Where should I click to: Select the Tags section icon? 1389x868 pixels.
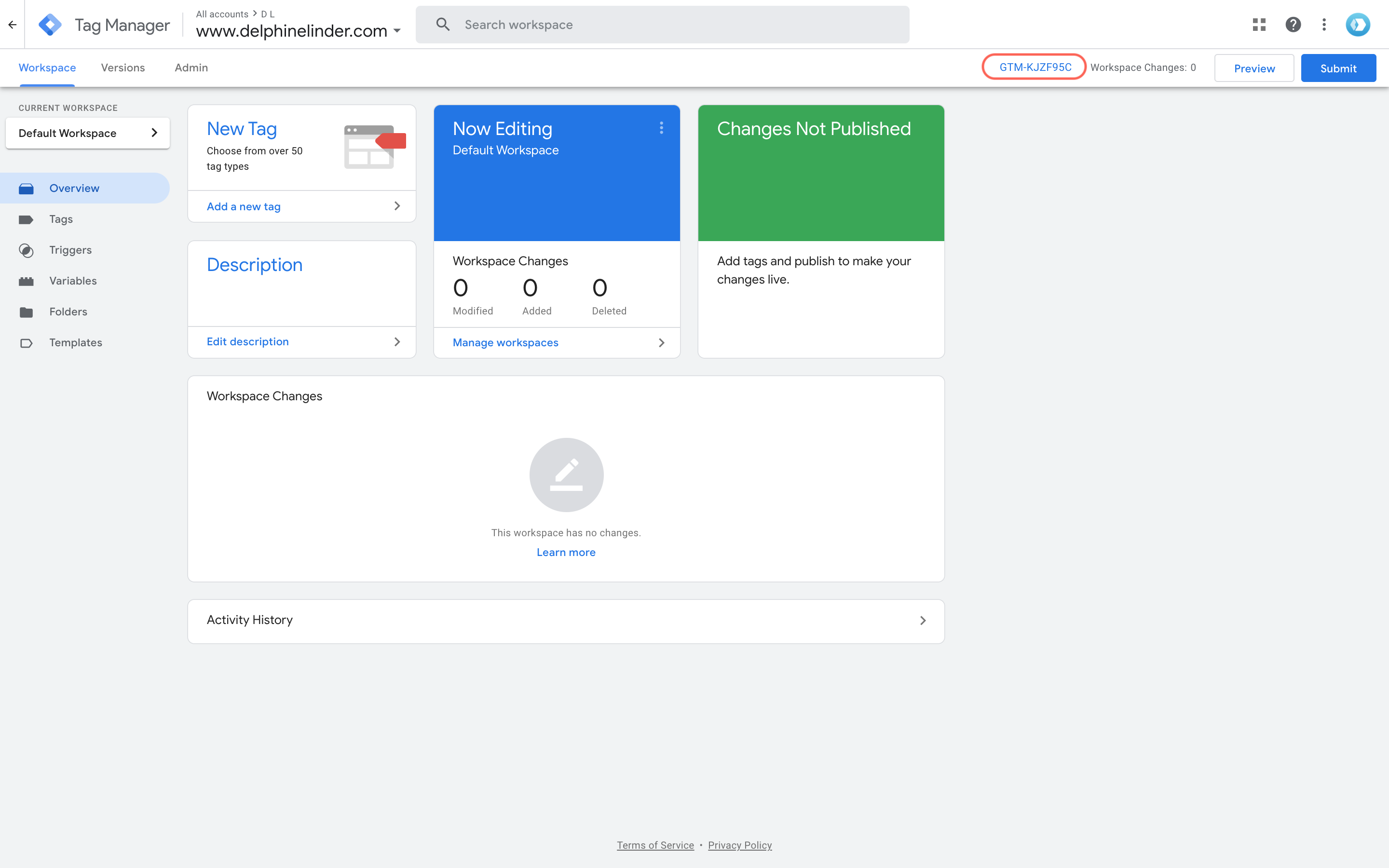(27, 219)
